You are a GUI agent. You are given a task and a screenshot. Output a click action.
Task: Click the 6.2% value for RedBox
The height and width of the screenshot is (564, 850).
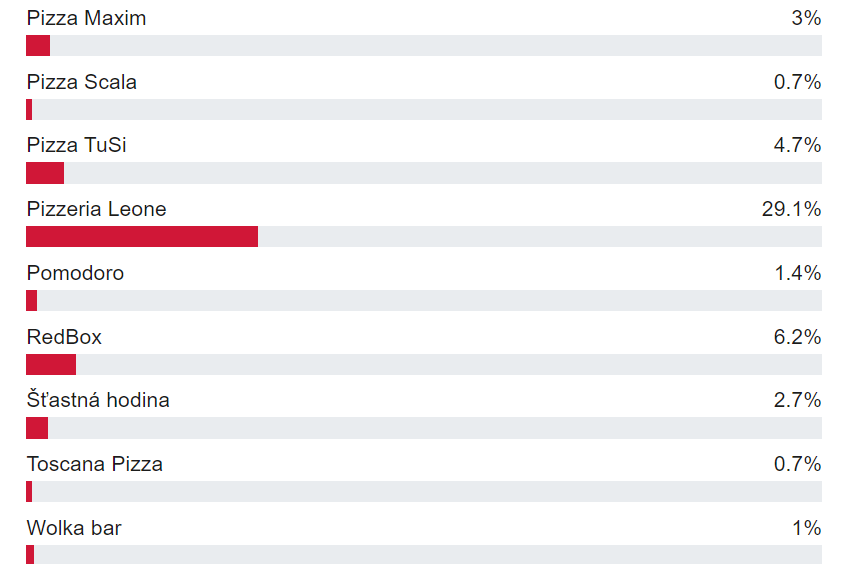click(x=797, y=337)
